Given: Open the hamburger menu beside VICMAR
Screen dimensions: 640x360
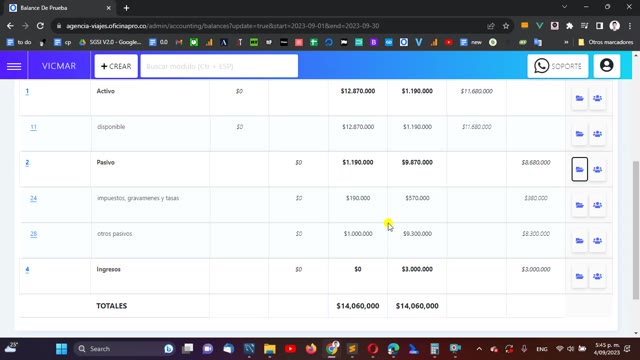Looking at the screenshot, I should (x=14, y=66).
